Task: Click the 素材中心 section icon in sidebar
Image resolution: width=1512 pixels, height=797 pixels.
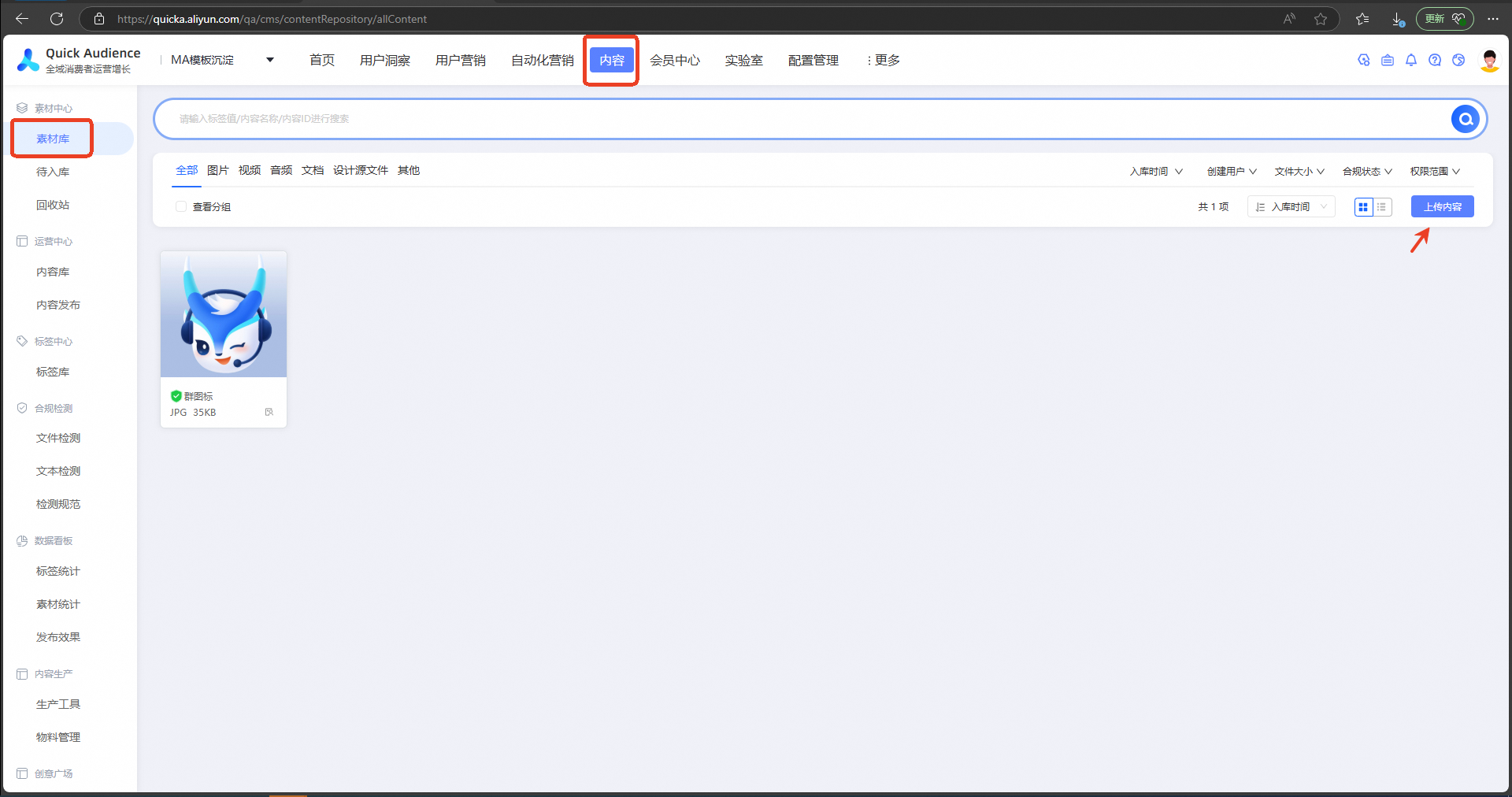Action: click(22, 108)
